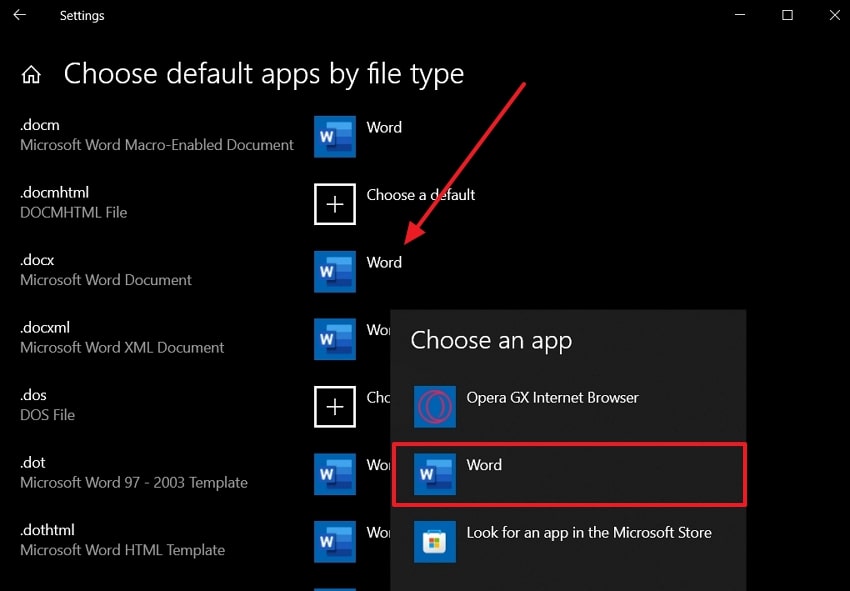
Task: Click Word label next to .docm
Action: coord(384,127)
